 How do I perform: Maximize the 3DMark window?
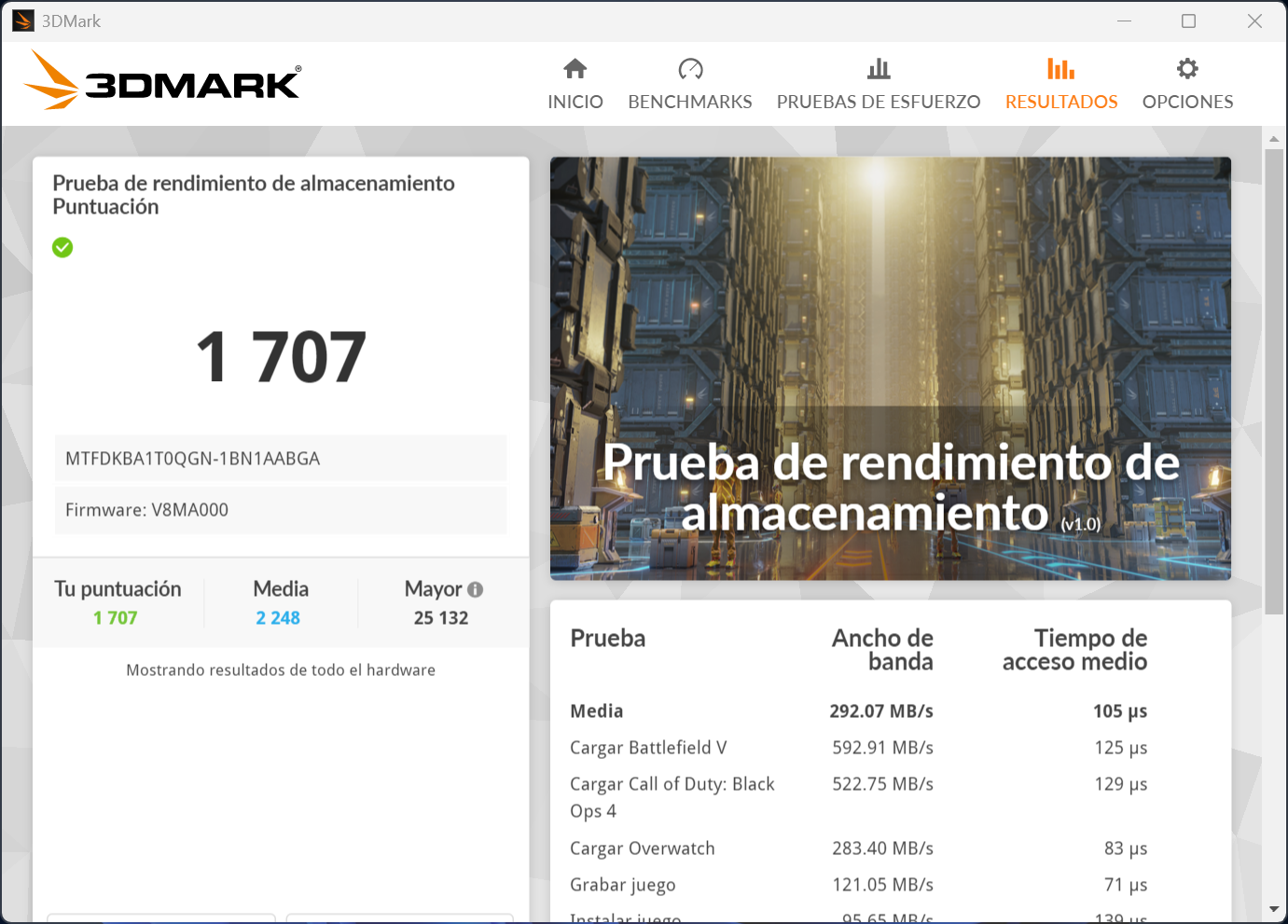point(1188,21)
